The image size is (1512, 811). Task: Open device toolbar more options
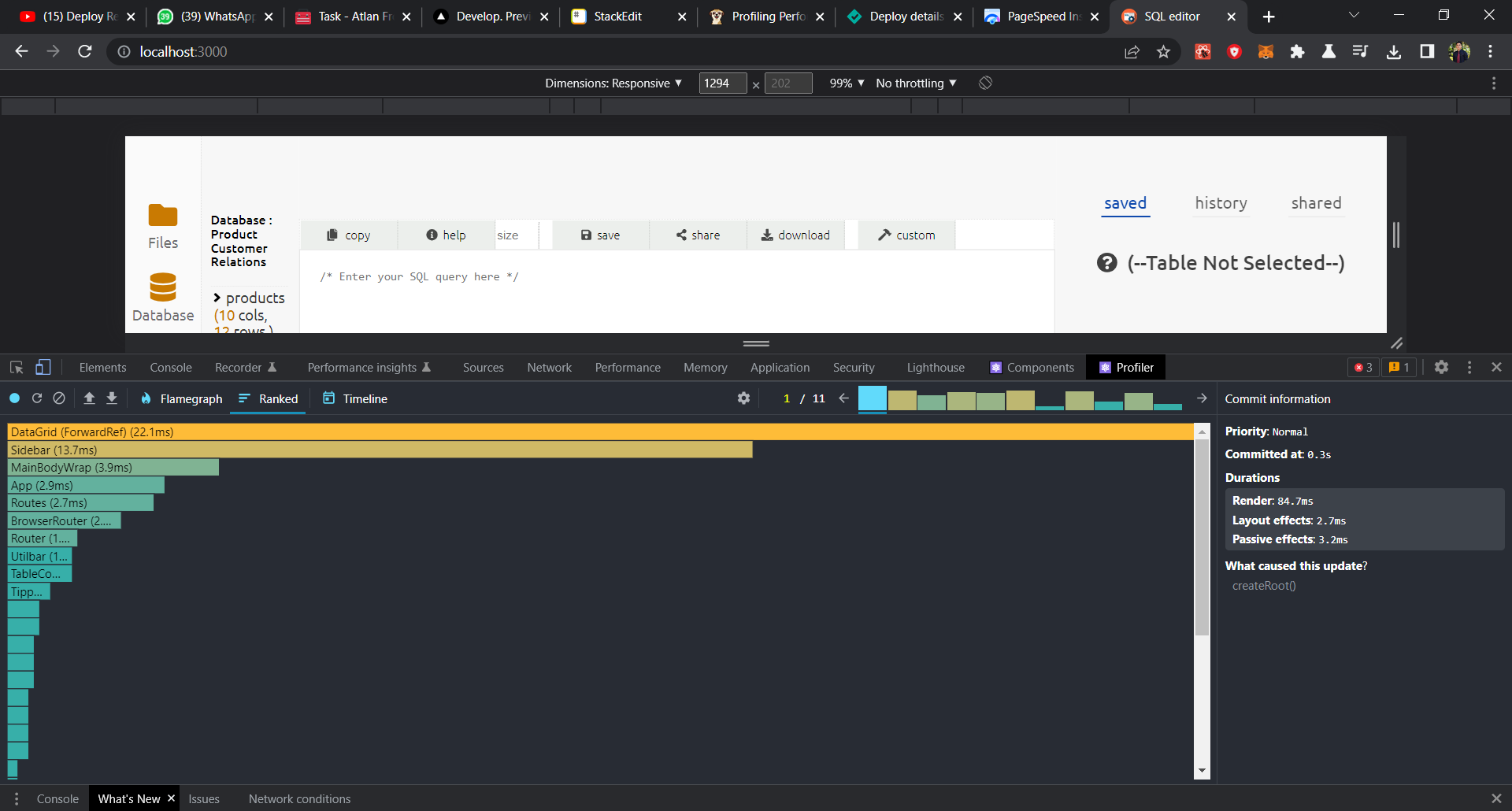1494,83
